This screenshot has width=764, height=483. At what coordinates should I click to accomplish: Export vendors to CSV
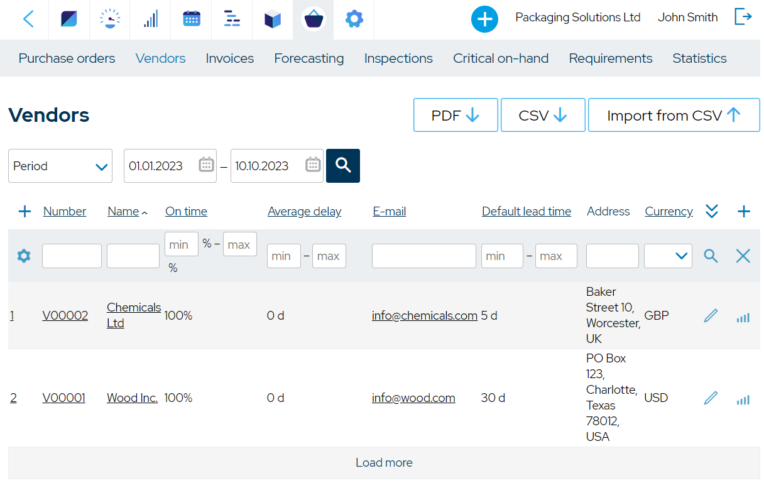(x=543, y=115)
